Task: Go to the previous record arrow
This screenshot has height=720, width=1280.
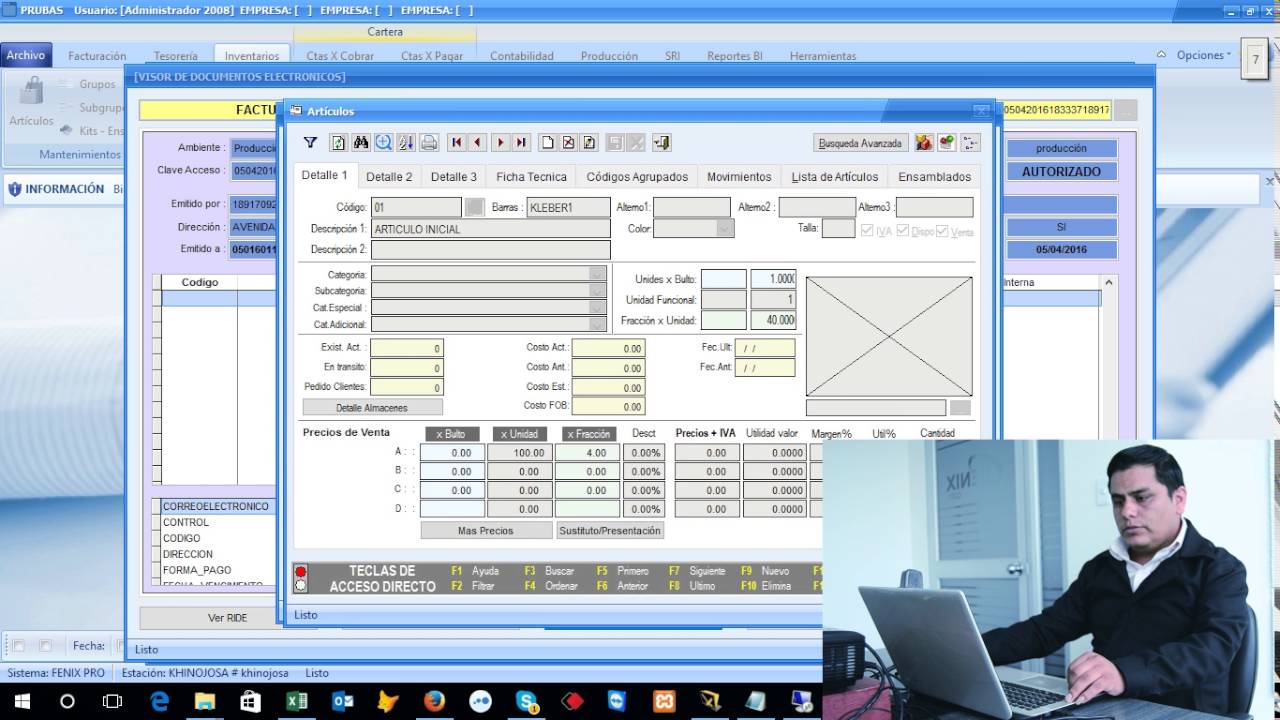Action: coord(478,143)
